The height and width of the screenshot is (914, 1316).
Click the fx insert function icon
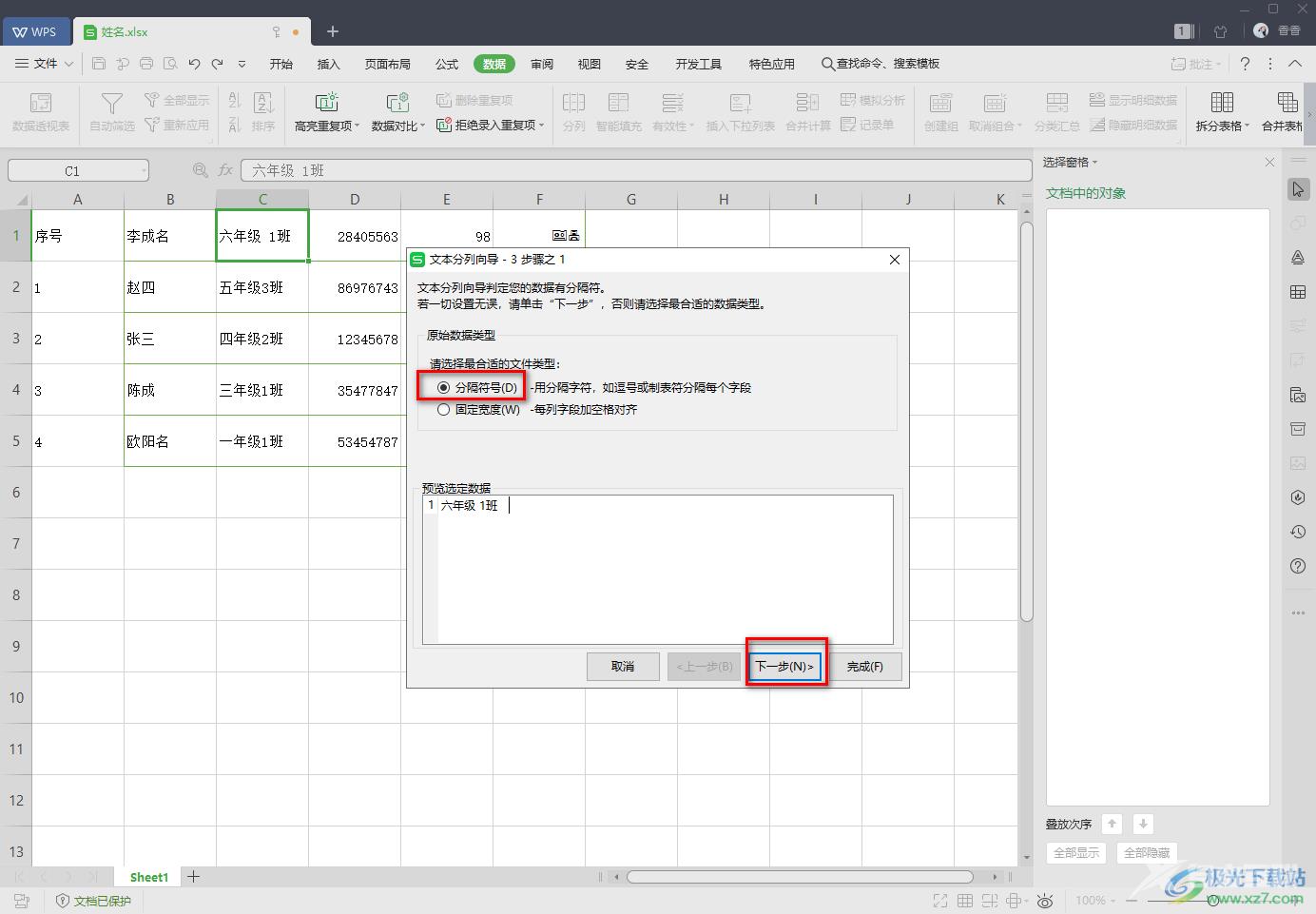coord(225,170)
